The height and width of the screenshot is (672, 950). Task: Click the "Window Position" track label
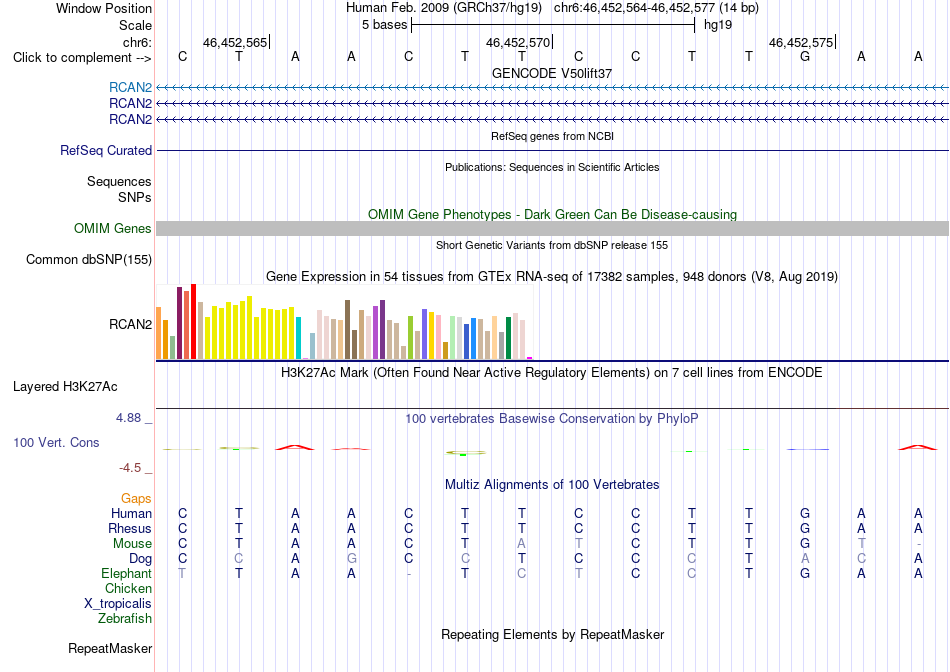(x=104, y=8)
